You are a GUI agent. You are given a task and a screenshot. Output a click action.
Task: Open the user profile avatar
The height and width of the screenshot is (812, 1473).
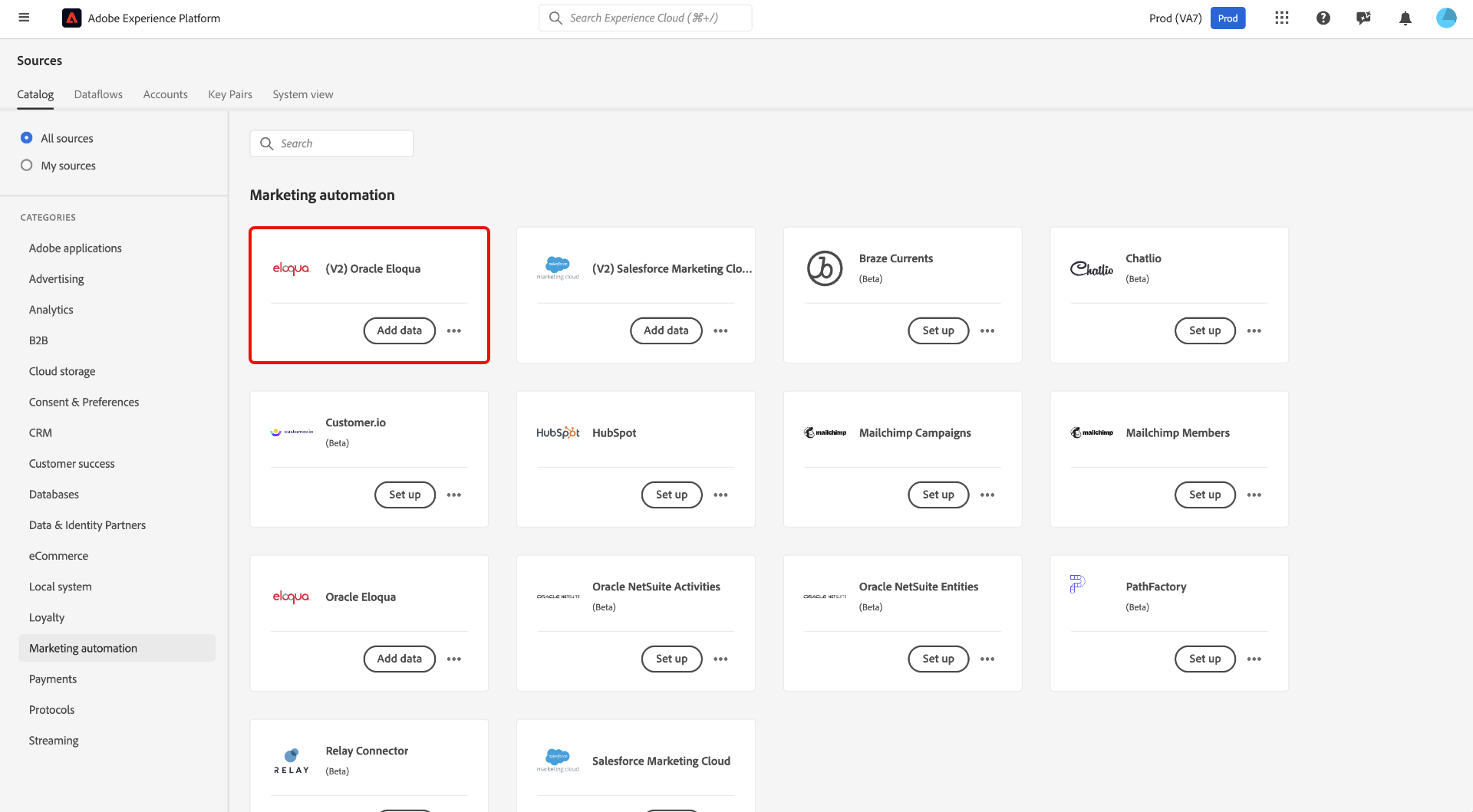(x=1446, y=18)
